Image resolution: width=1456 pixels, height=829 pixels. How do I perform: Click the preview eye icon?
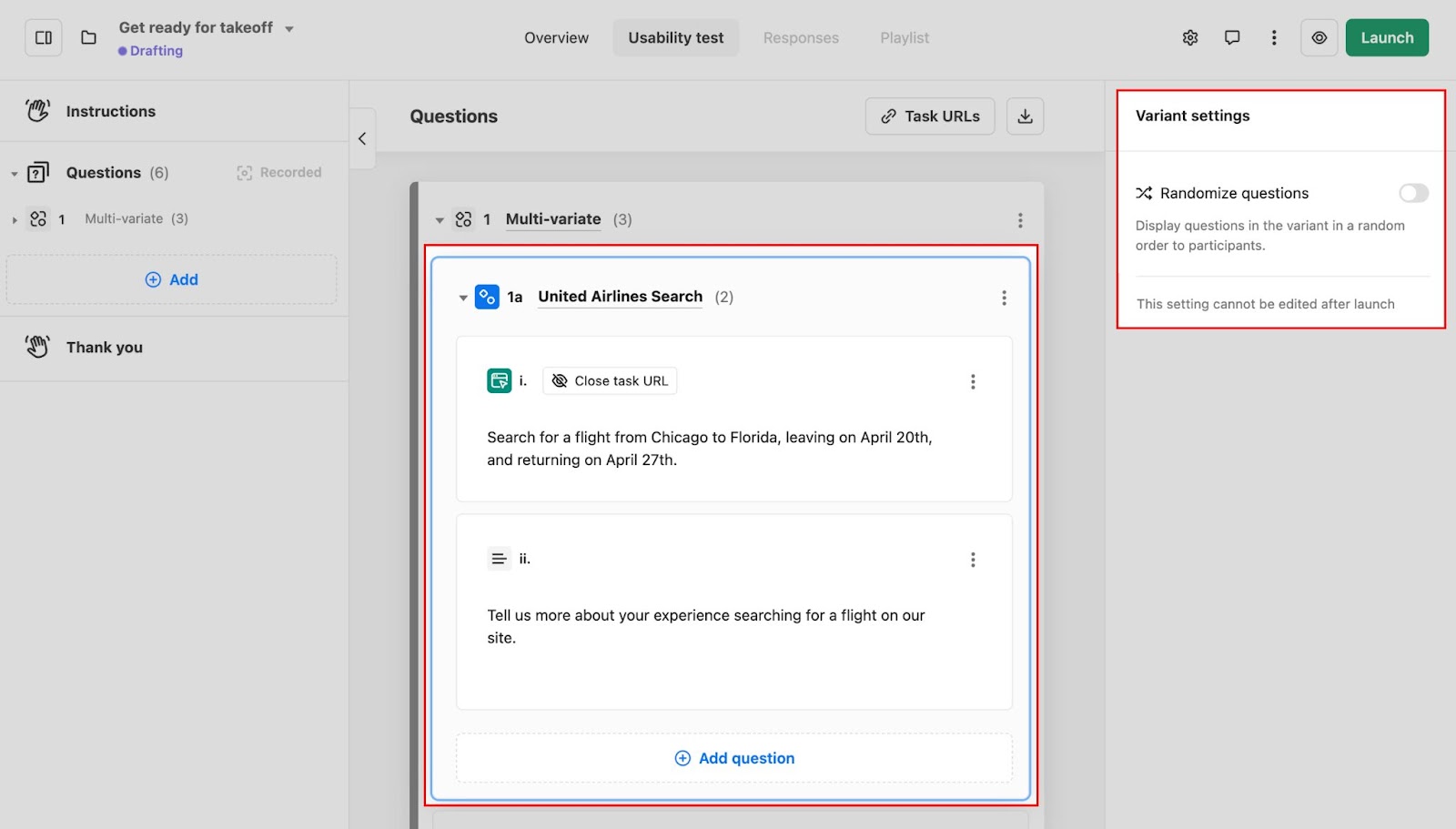pos(1319,37)
